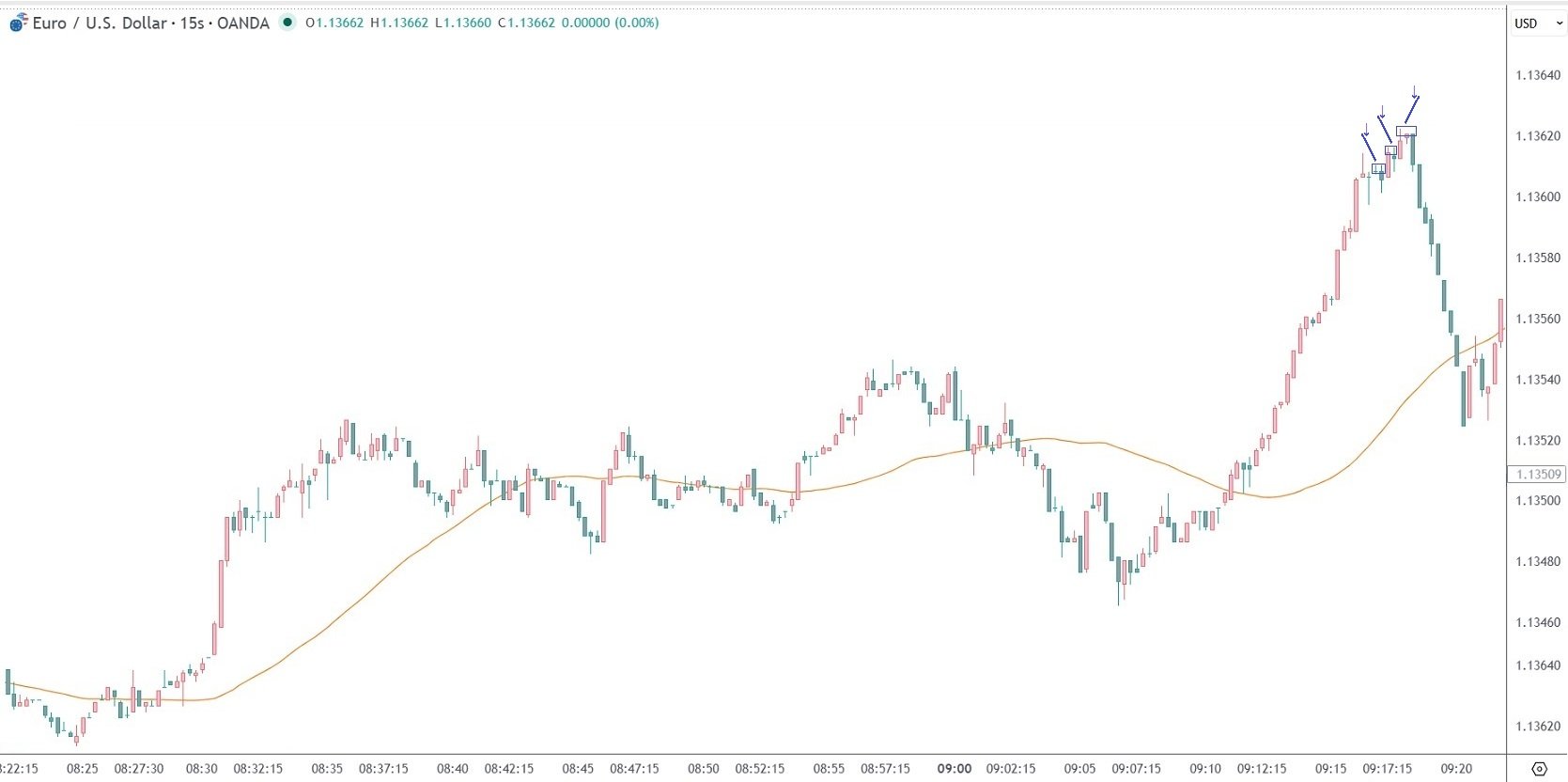Click the 09:02:15 time axis label
Screen dimensions: 1568x782
(x=1011, y=769)
